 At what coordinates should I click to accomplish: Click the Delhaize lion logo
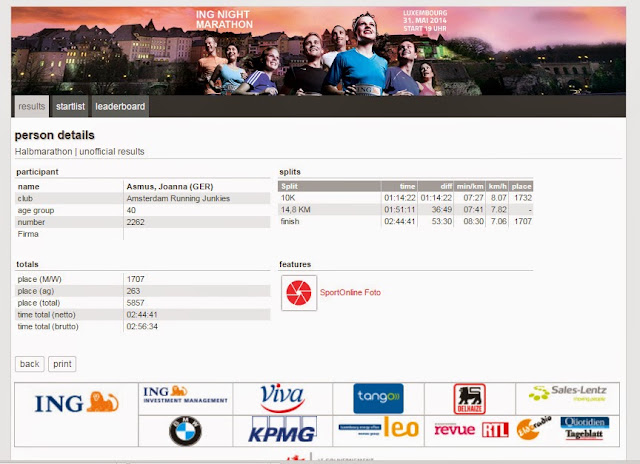469,399
